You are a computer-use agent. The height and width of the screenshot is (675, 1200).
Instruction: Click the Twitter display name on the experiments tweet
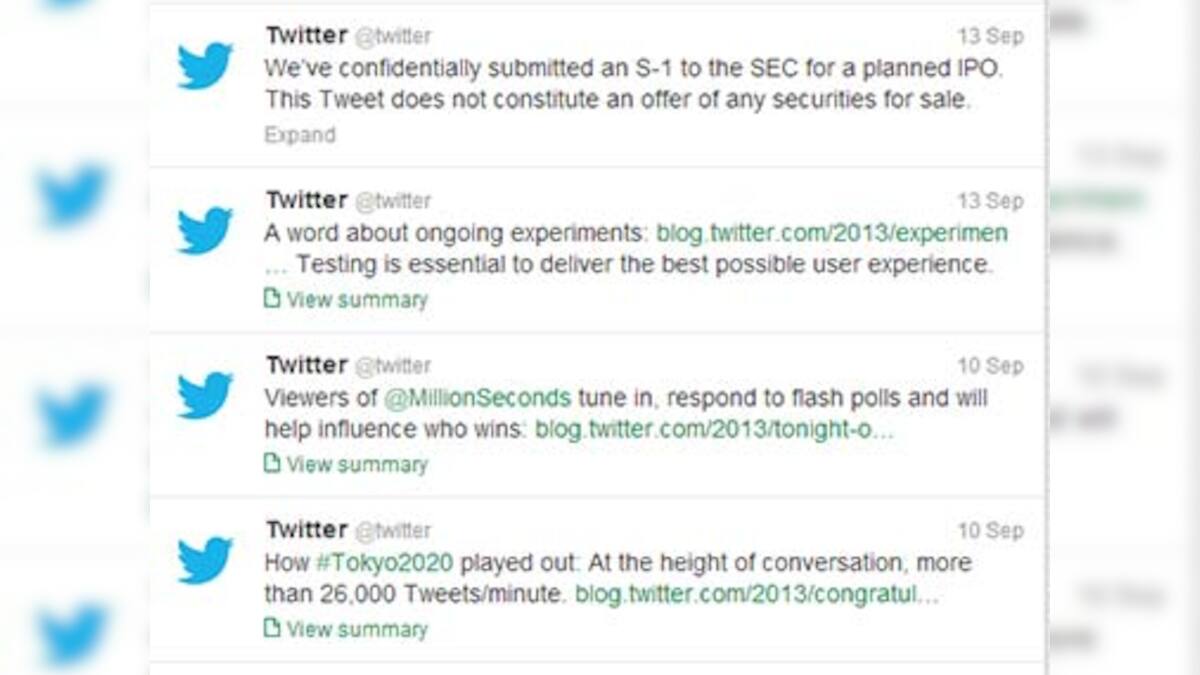tap(306, 199)
